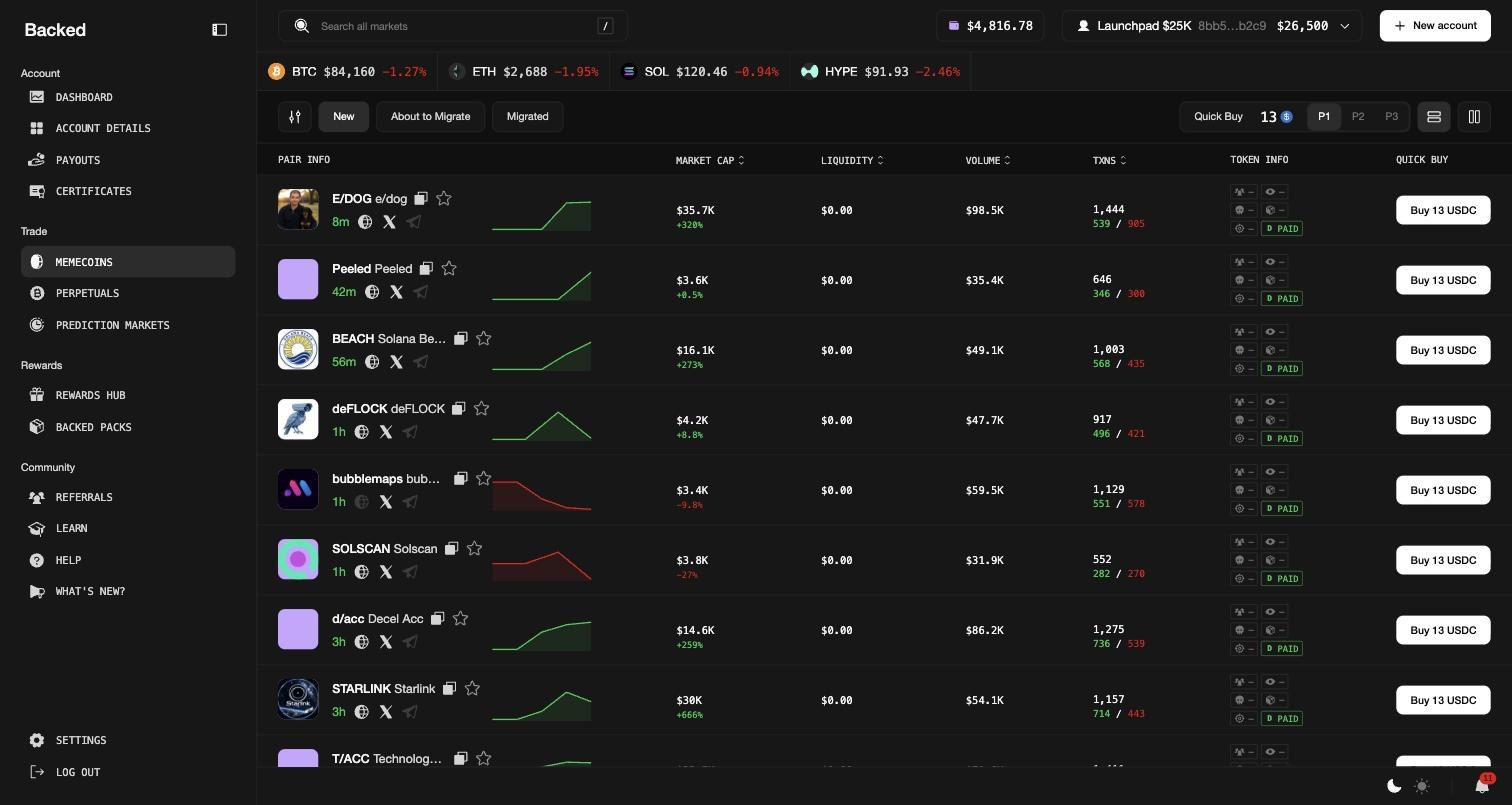The image size is (1512, 805).
Task: Open Certificates in sidebar
Action: point(128,191)
